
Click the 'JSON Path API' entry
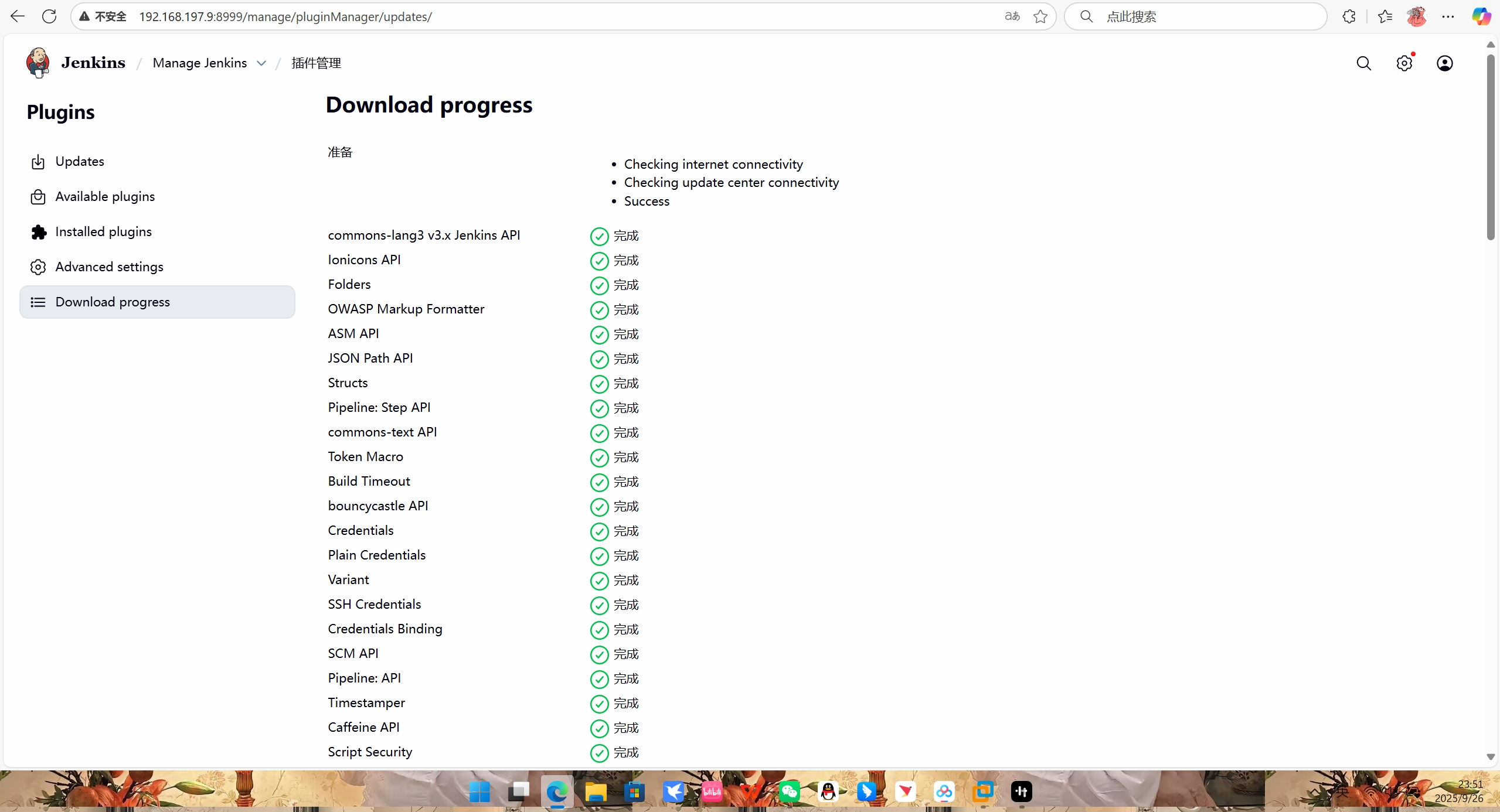pyautogui.click(x=370, y=358)
